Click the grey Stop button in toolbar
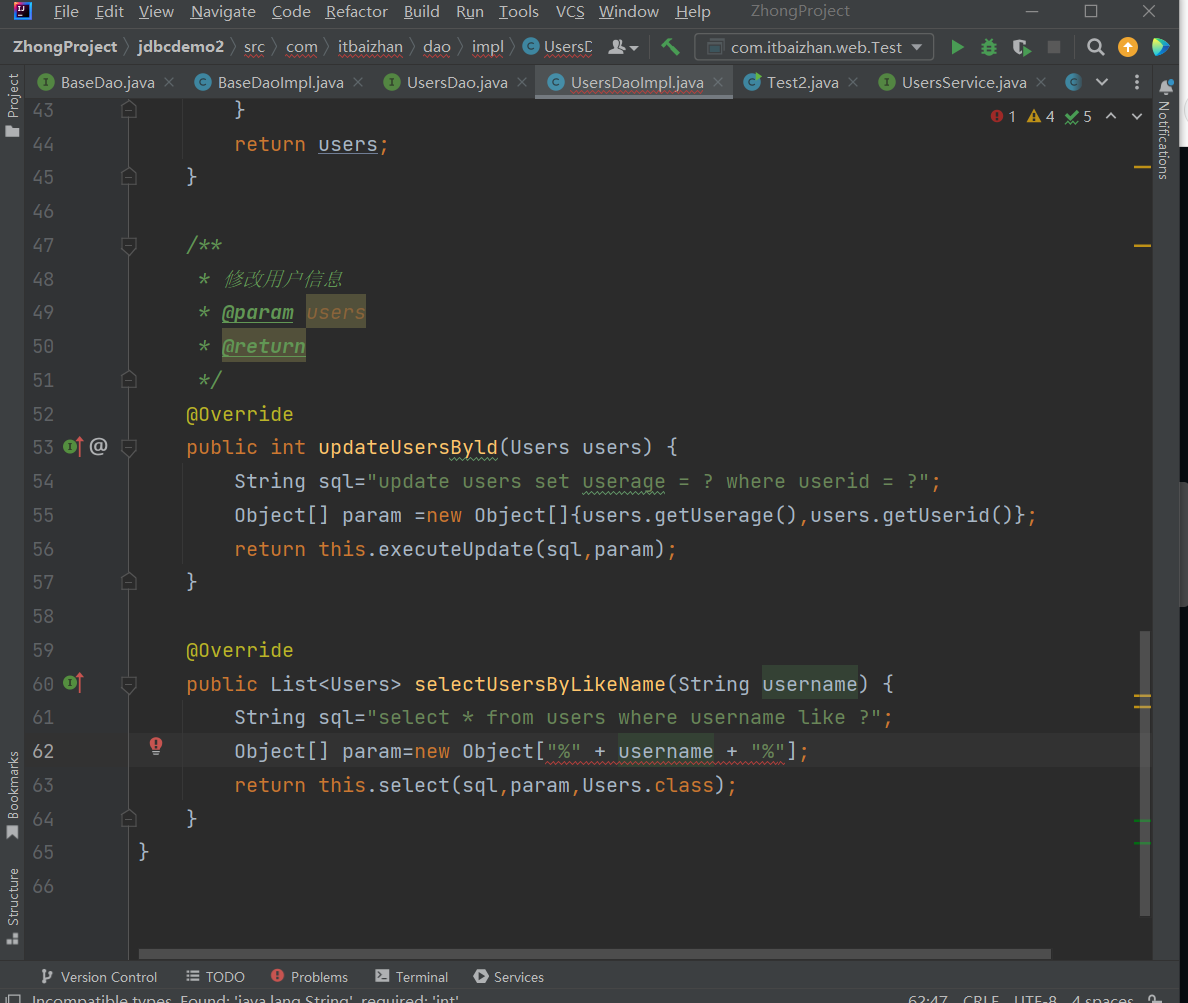 click(x=1053, y=47)
